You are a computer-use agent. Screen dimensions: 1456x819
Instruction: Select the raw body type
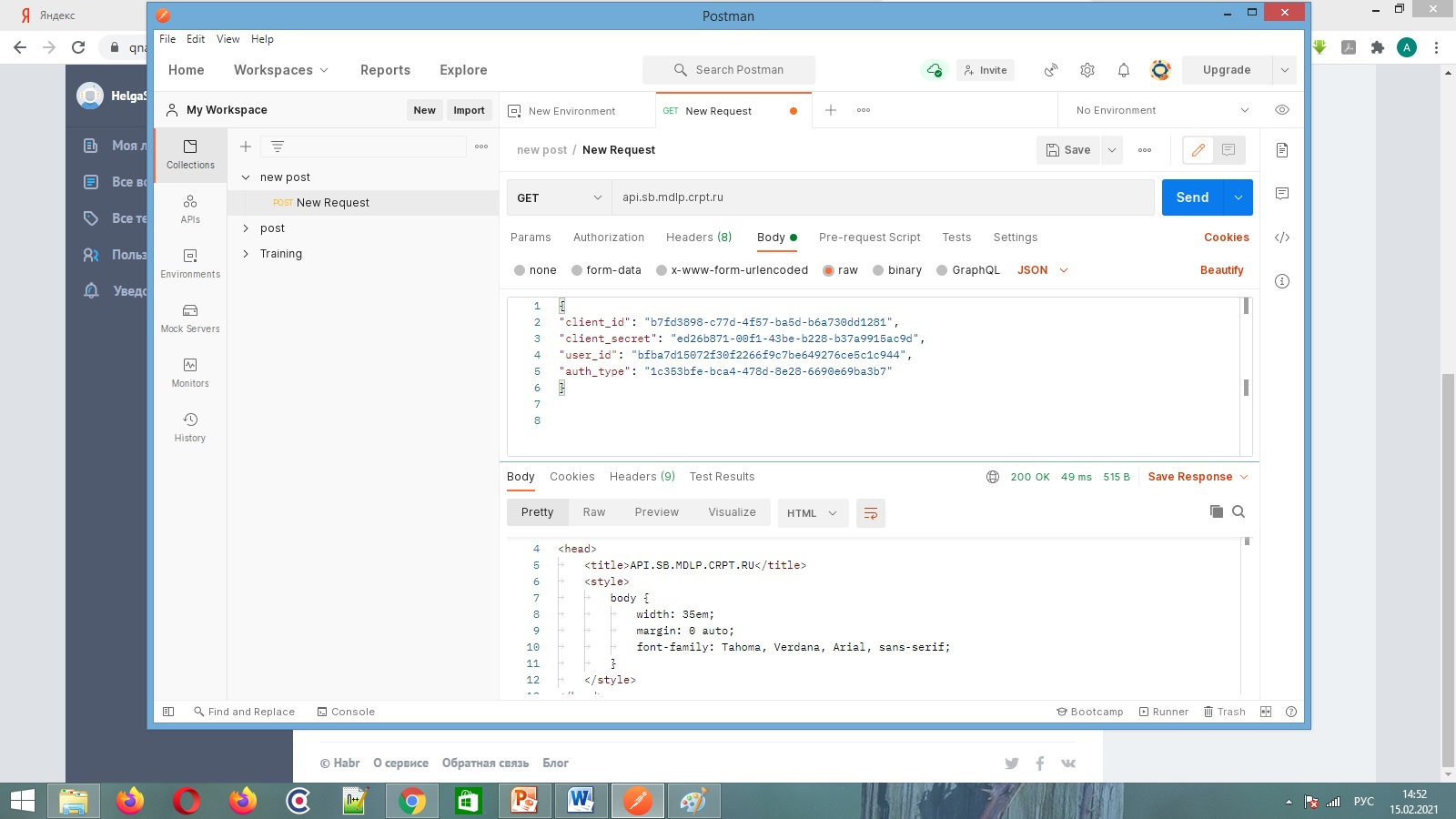click(828, 270)
